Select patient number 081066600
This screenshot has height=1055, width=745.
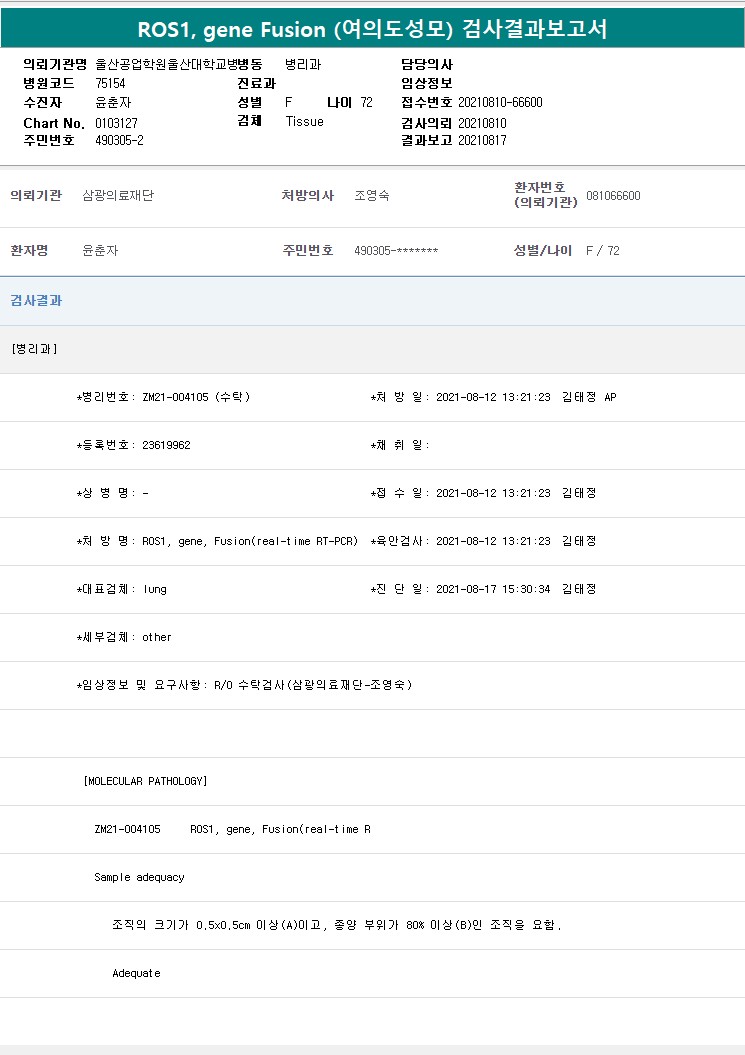tap(613, 196)
